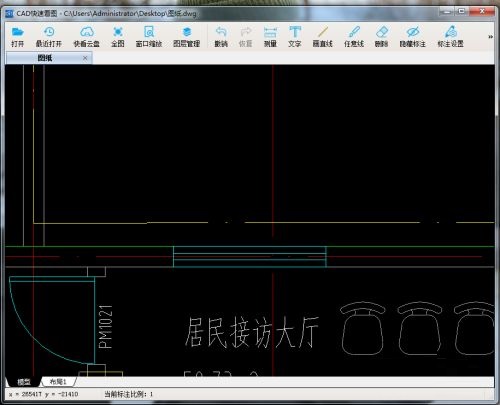Close the 图纸 tab

pos(85,58)
